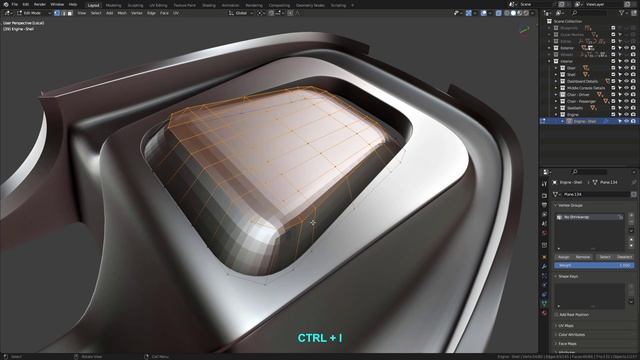Toggle snapping magnet icon
Image resolution: width=640 pixels, height=360 pixels.
pyautogui.click(x=271, y=13)
